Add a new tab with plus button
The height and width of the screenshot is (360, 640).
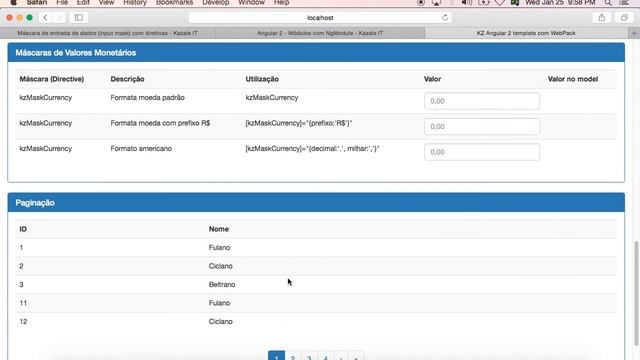634,33
